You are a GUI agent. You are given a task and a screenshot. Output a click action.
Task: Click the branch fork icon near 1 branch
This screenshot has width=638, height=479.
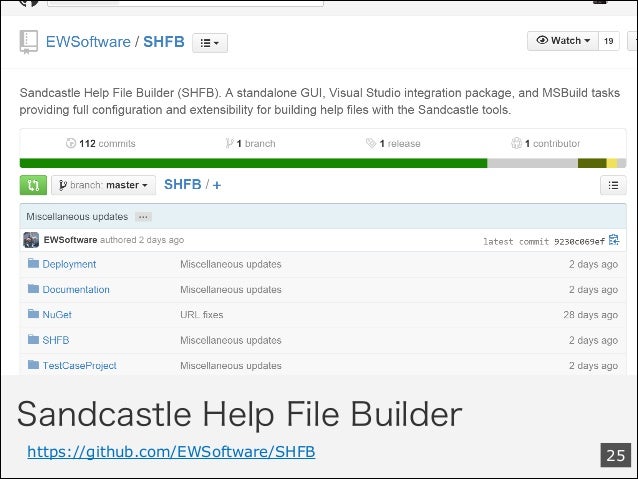coord(229,143)
